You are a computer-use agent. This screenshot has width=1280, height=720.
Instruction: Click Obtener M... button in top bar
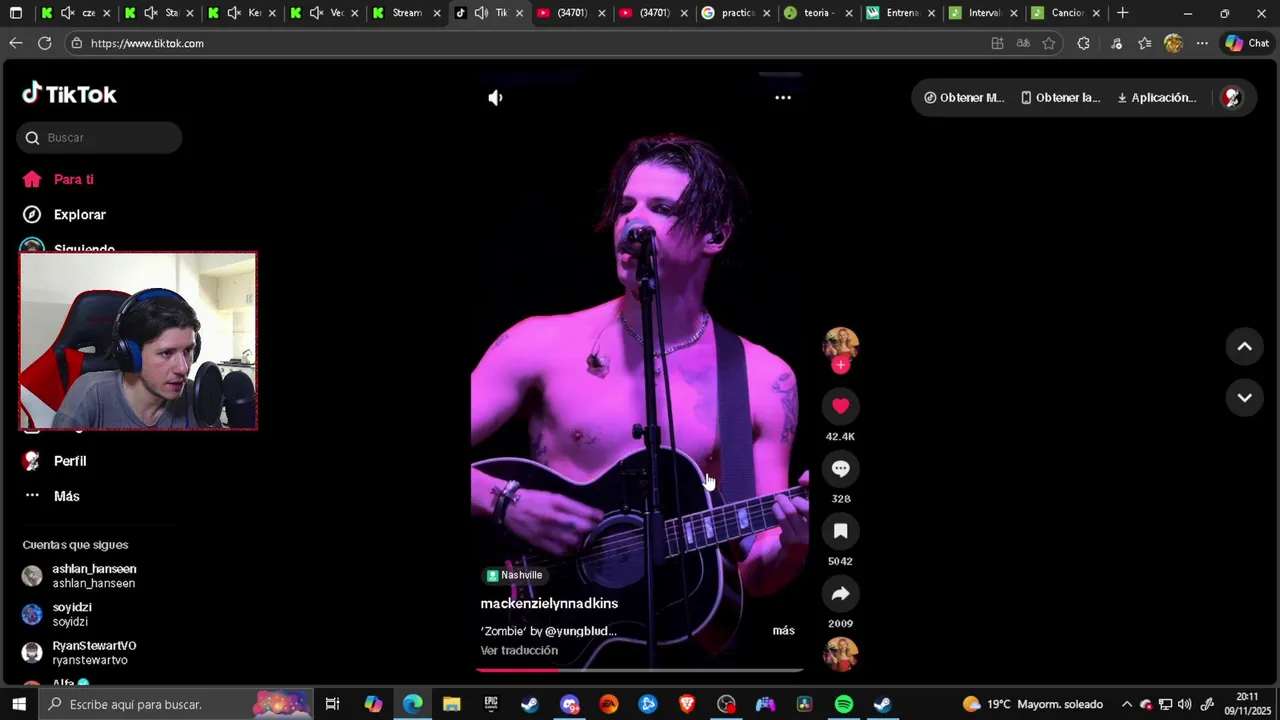click(x=964, y=98)
